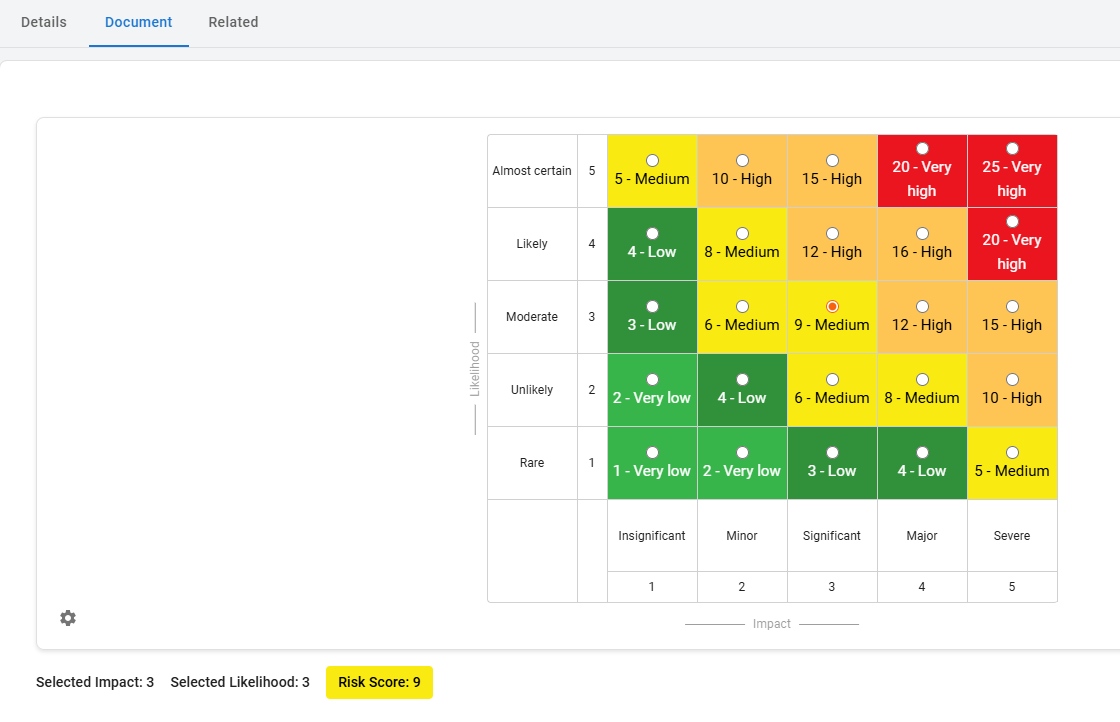Open the matrix settings gear icon
The width and height of the screenshot is (1120, 722).
tap(68, 618)
